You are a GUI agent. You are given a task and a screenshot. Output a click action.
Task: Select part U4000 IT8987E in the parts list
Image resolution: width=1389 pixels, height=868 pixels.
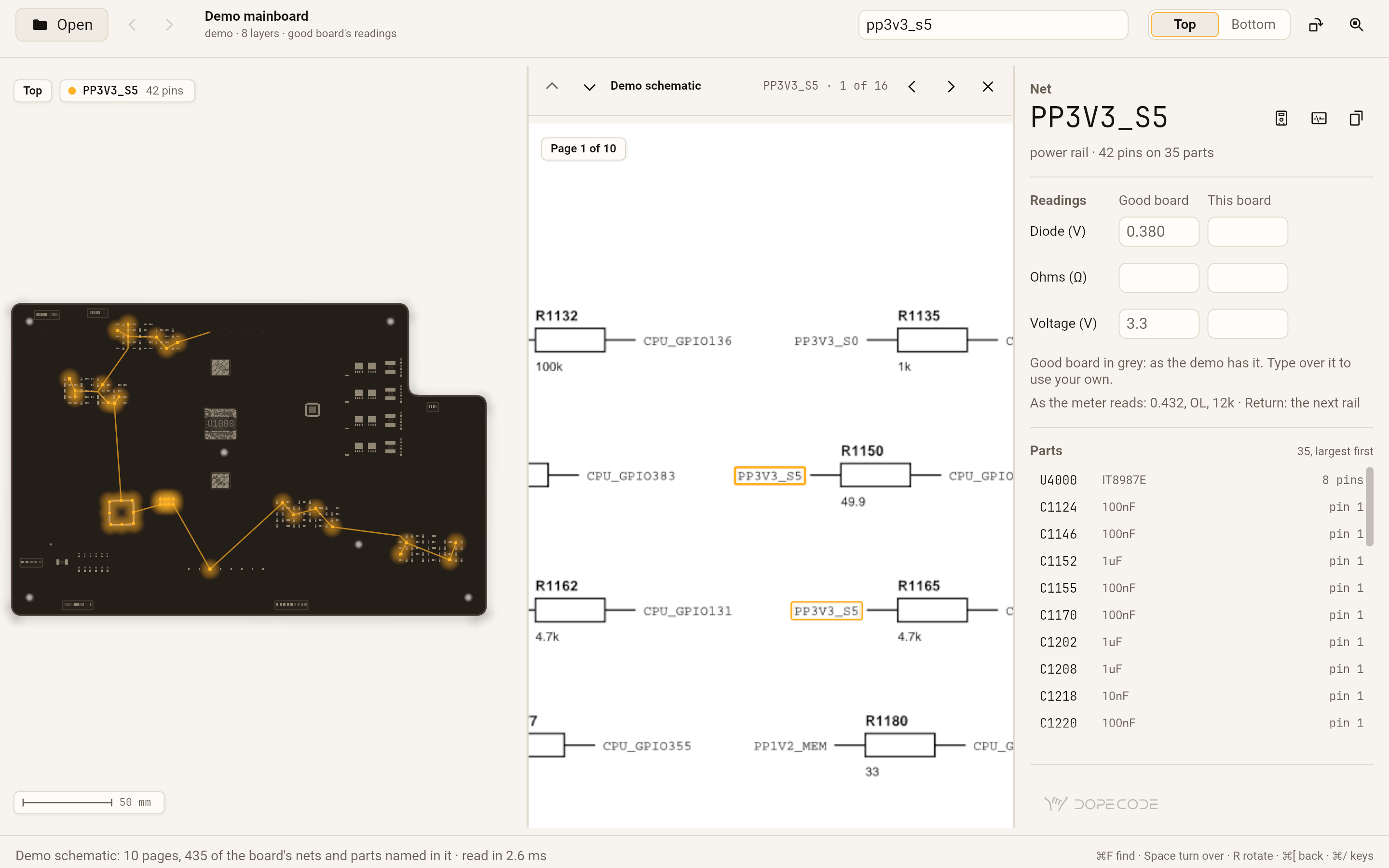click(1201, 480)
